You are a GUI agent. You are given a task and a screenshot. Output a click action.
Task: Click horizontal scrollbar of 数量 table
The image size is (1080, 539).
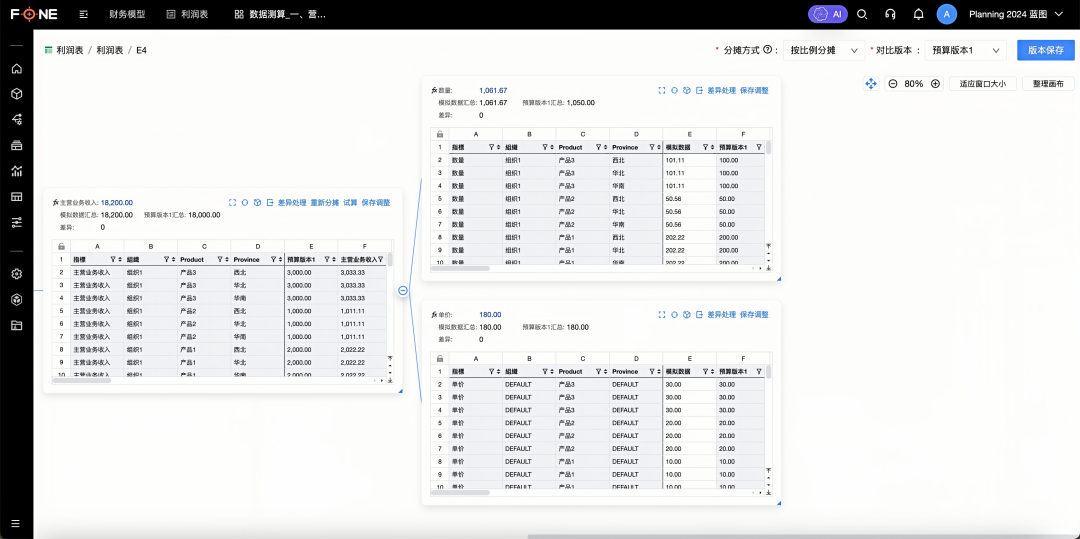(x=461, y=268)
